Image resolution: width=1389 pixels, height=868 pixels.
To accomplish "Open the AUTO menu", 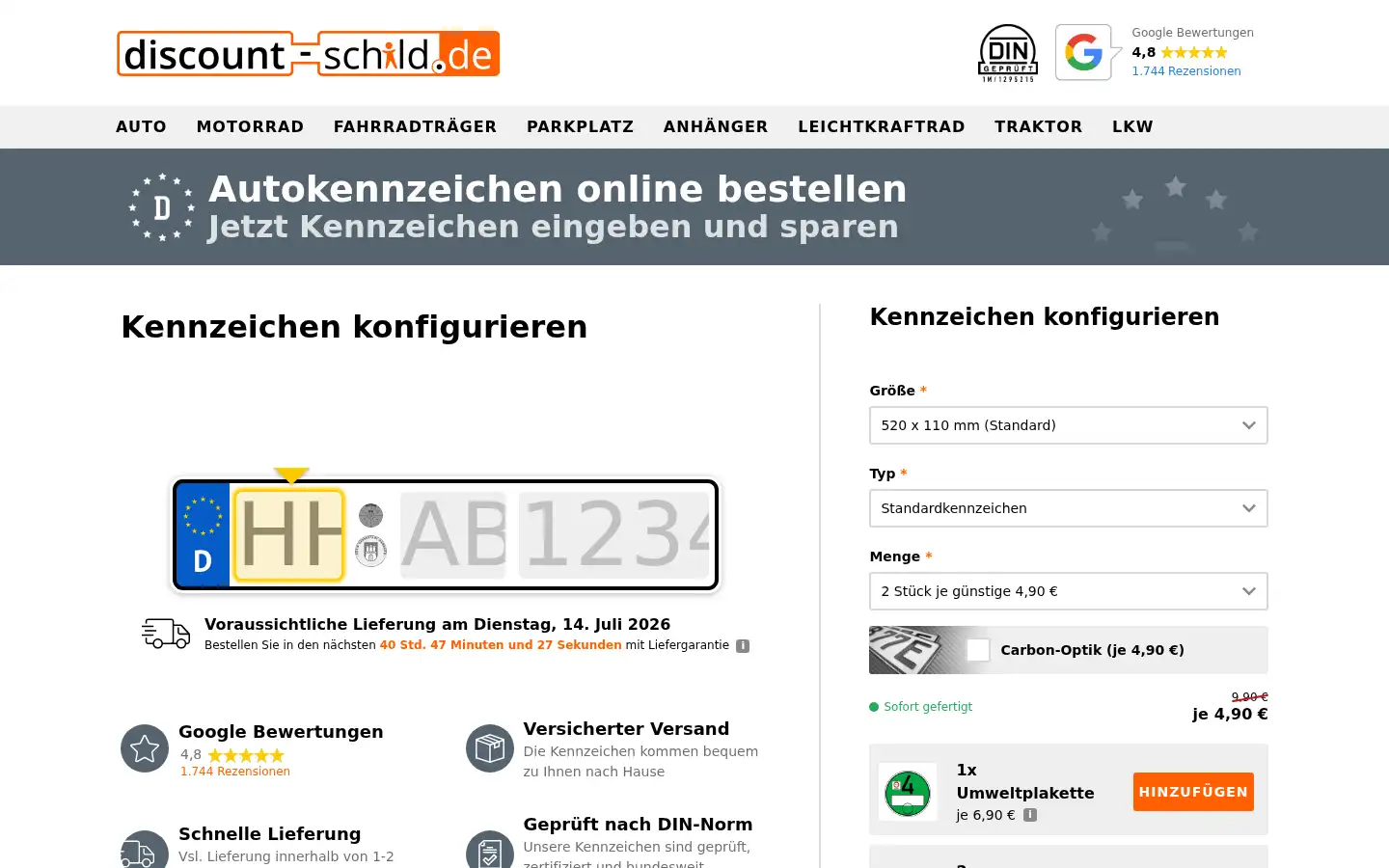I will tap(141, 126).
